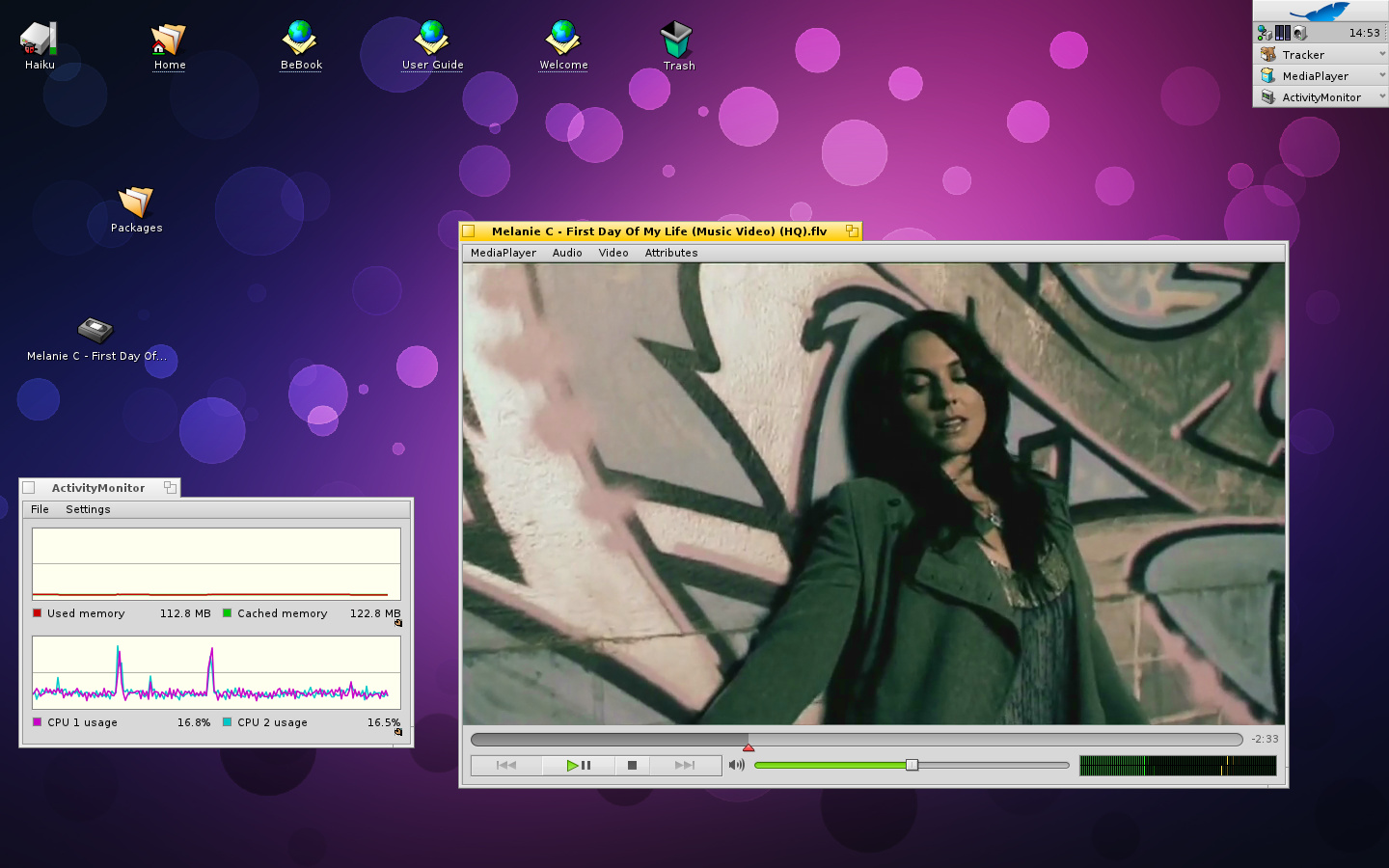Screen dimensions: 1389x868
Task: Expand the Tracker entry arrow in Deskbar
Action: coord(1381,54)
